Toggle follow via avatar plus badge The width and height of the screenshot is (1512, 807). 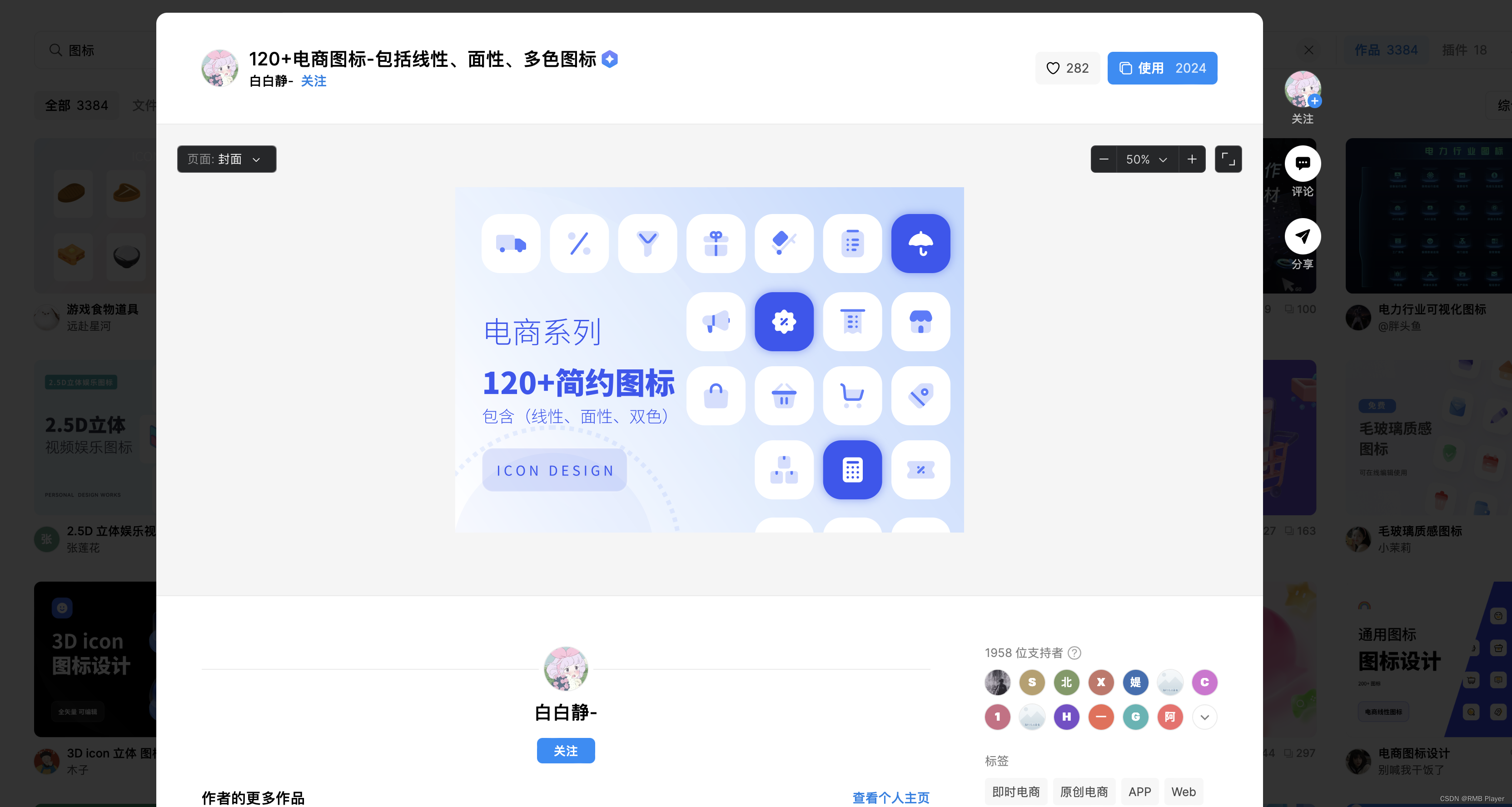pyautogui.click(x=1315, y=101)
